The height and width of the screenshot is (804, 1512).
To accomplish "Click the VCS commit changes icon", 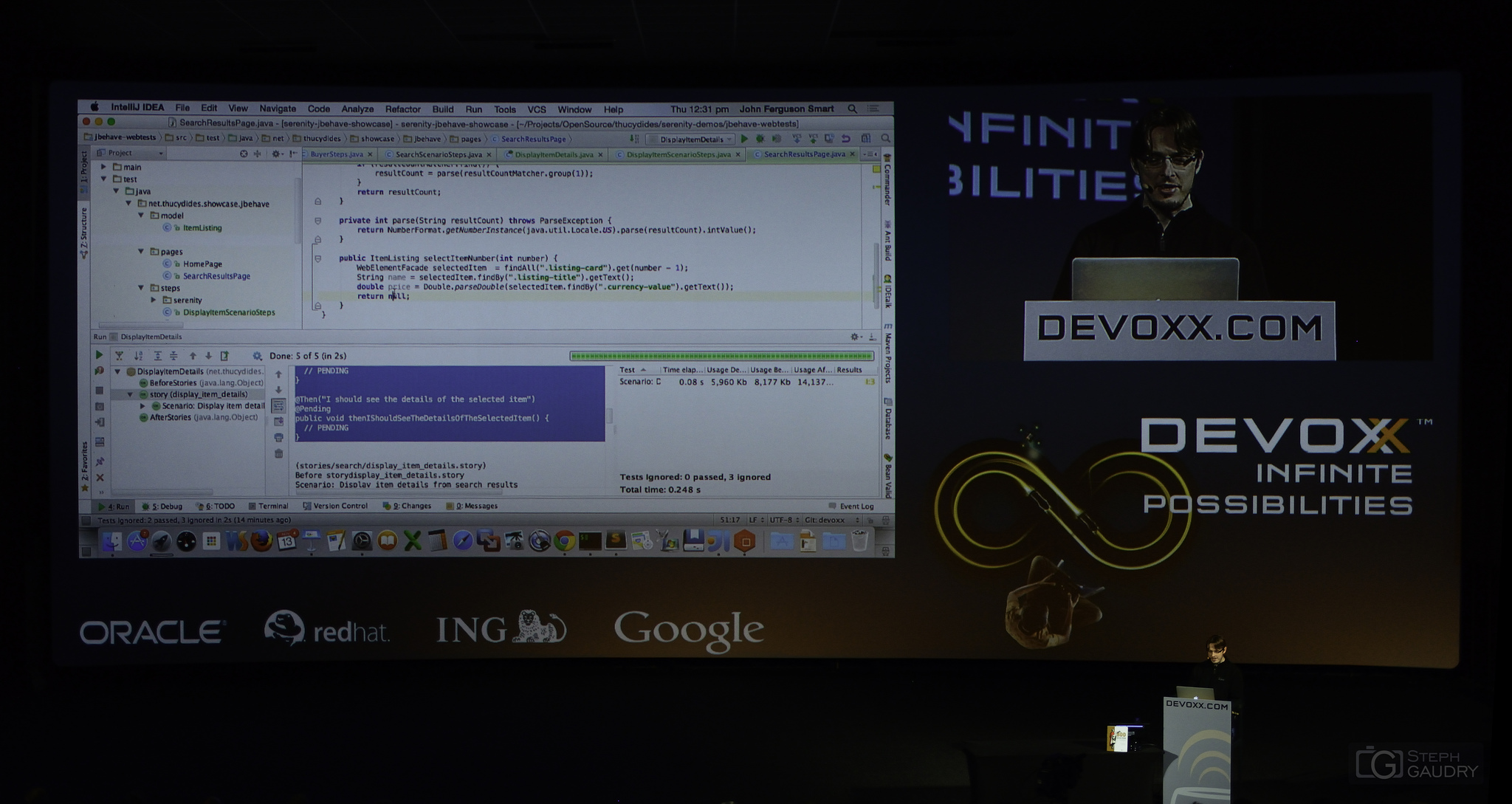I will point(813,139).
